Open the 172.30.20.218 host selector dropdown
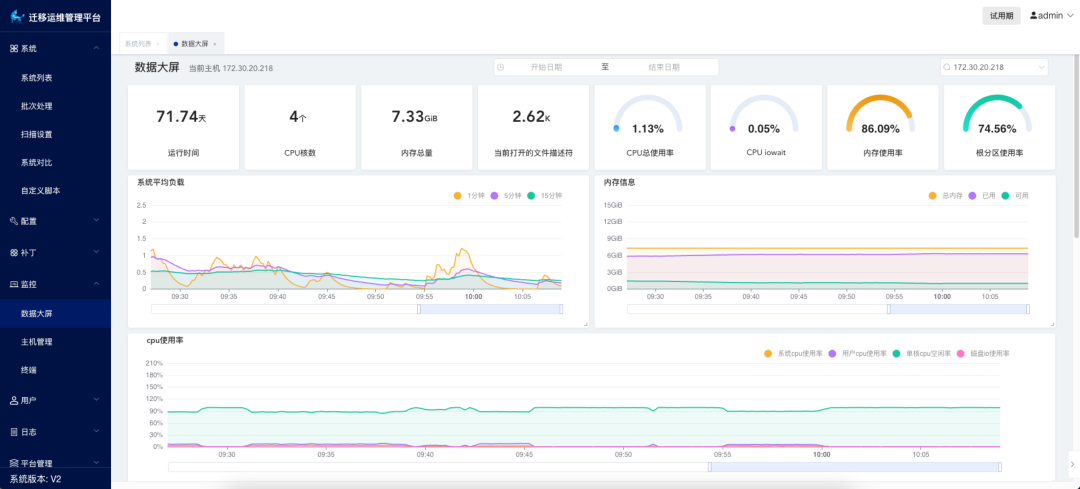The height and width of the screenshot is (489, 1080). [x=1041, y=67]
